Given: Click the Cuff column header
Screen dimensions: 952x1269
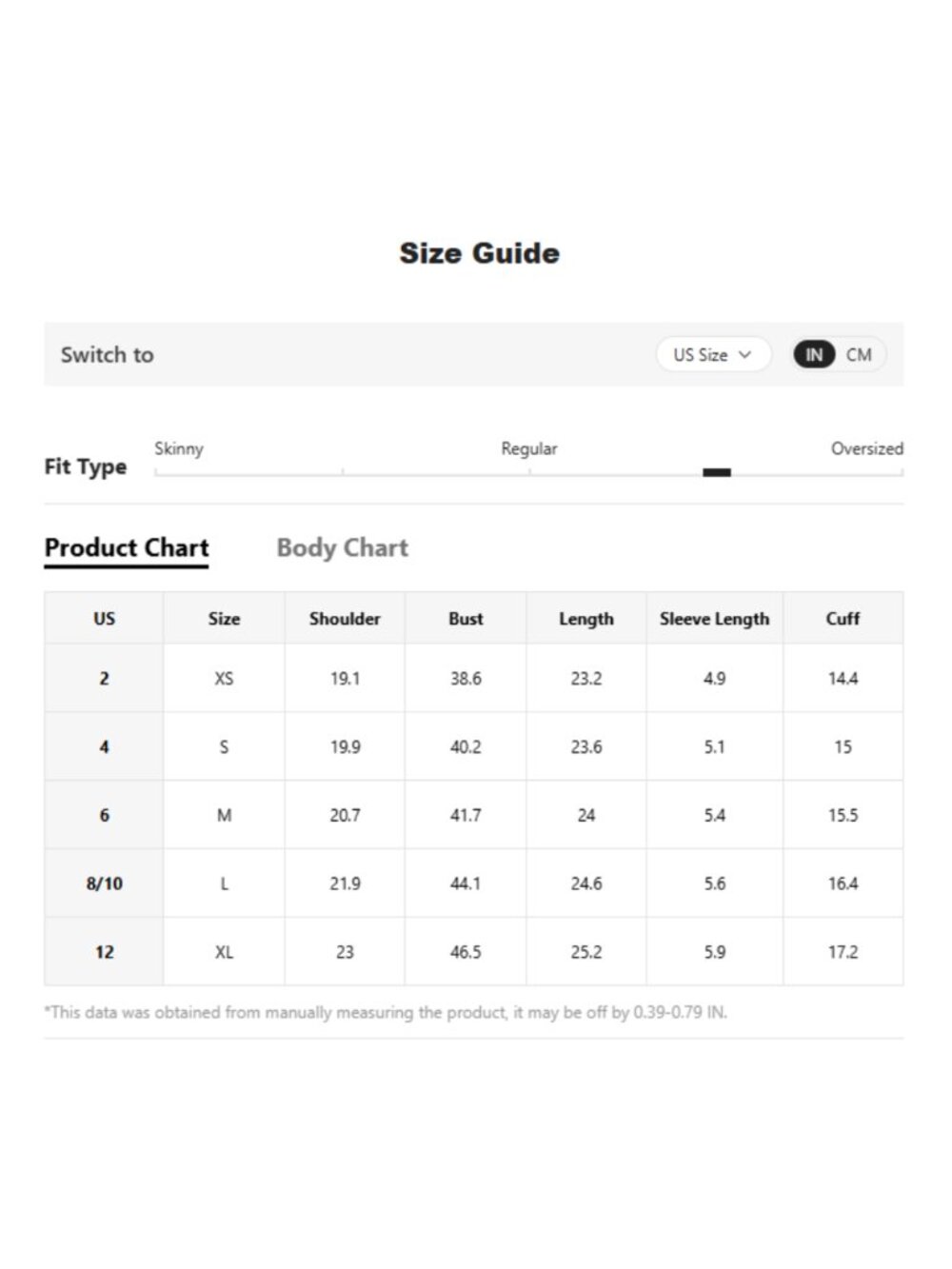Looking at the screenshot, I should (843, 619).
